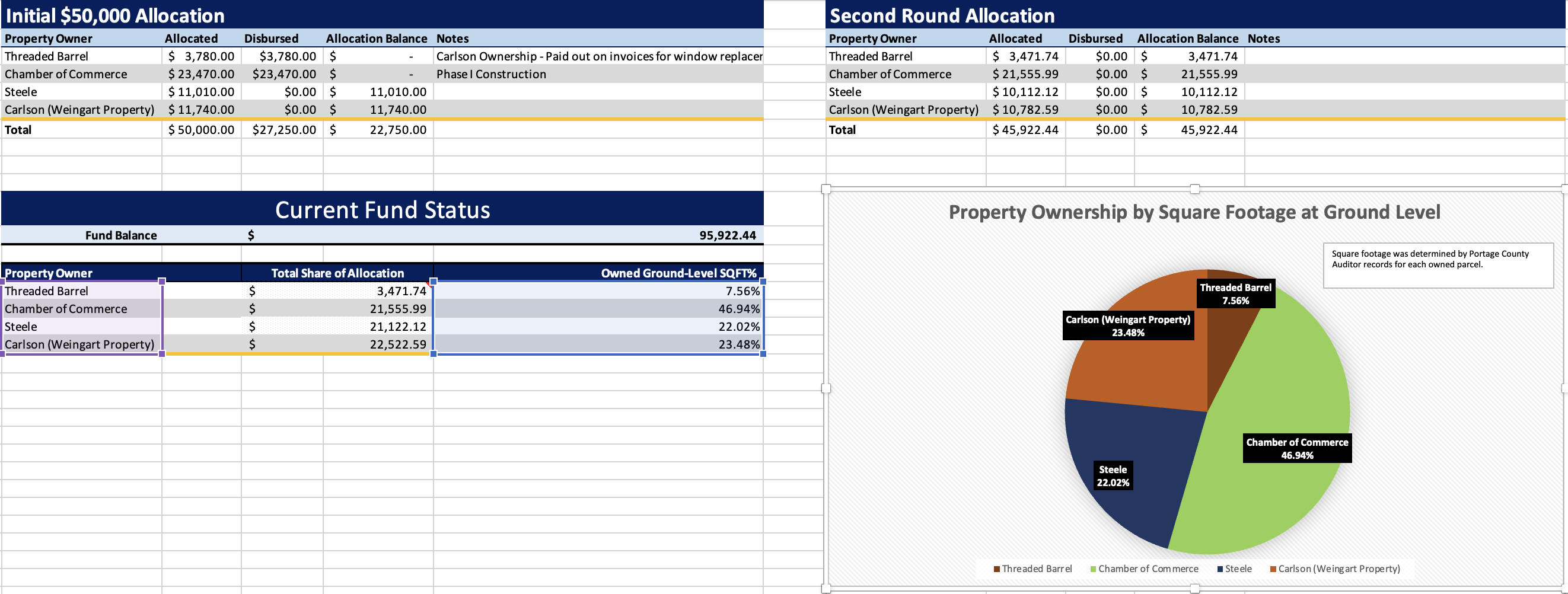Click the Chamber of Commerce legend entry

coord(1145,569)
